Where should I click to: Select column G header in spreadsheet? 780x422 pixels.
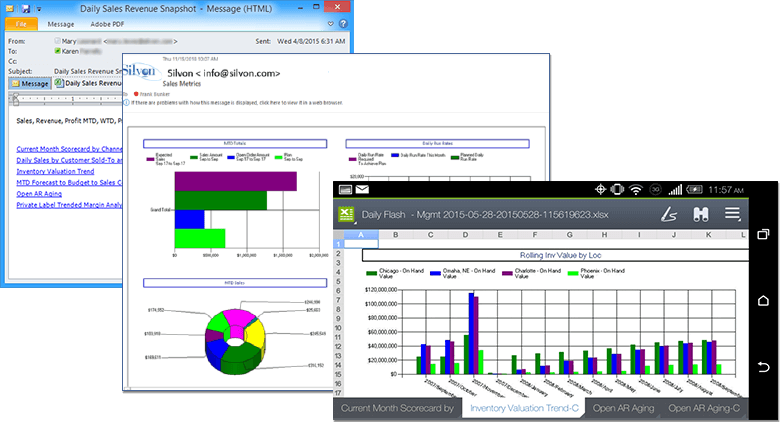pyautogui.click(x=570, y=234)
